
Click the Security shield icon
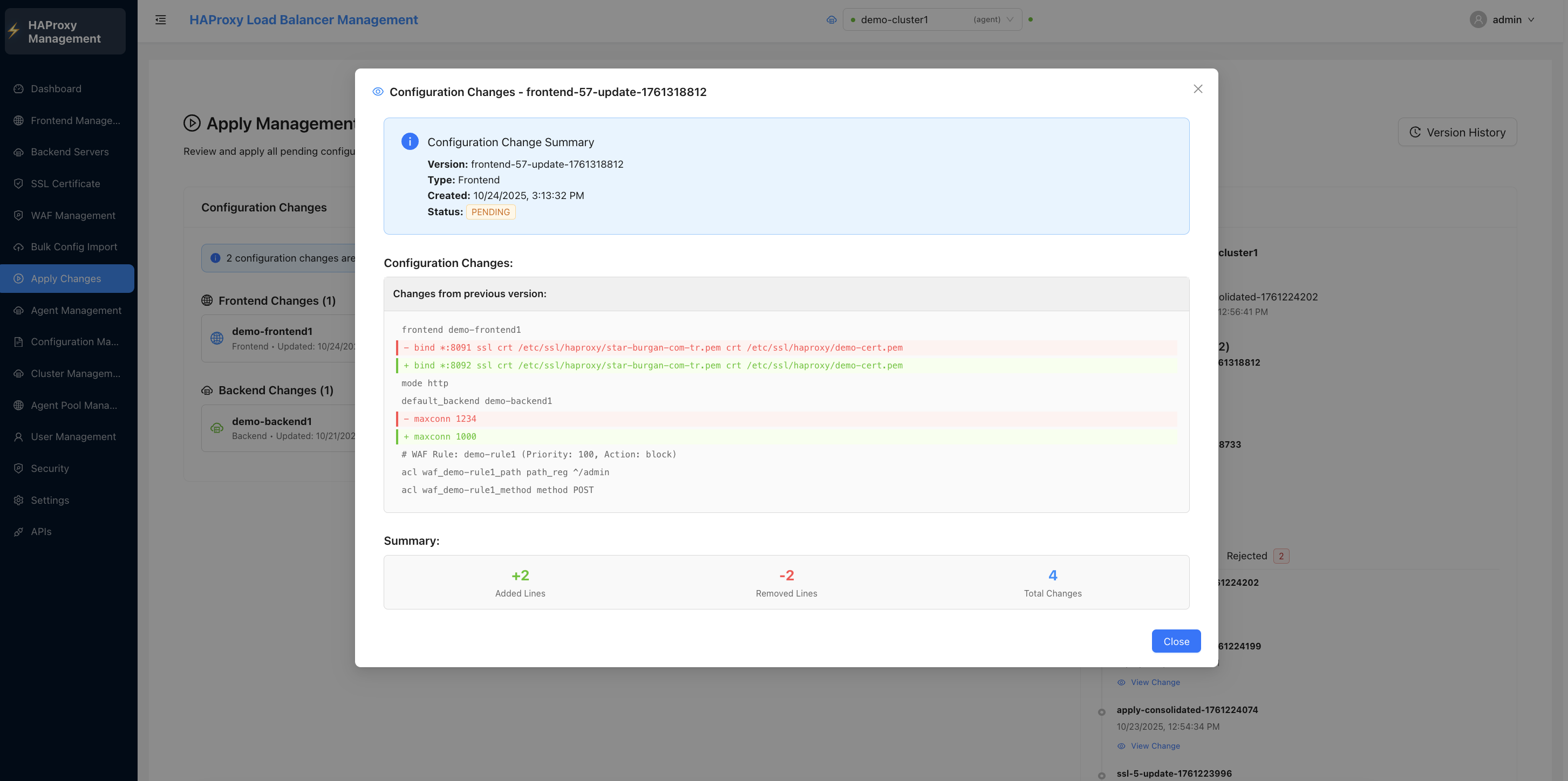[19, 468]
